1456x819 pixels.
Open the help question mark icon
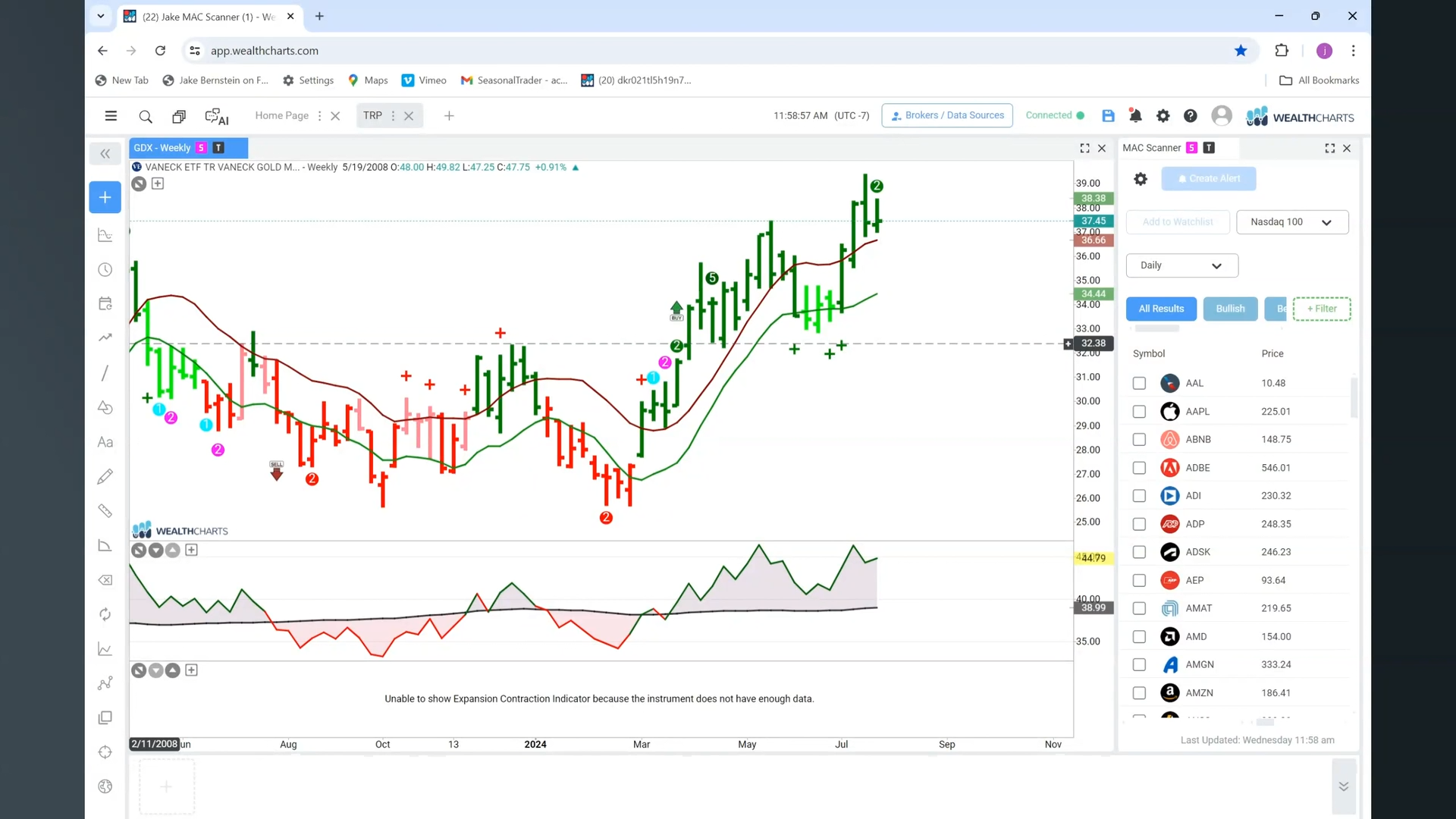pyautogui.click(x=1191, y=115)
